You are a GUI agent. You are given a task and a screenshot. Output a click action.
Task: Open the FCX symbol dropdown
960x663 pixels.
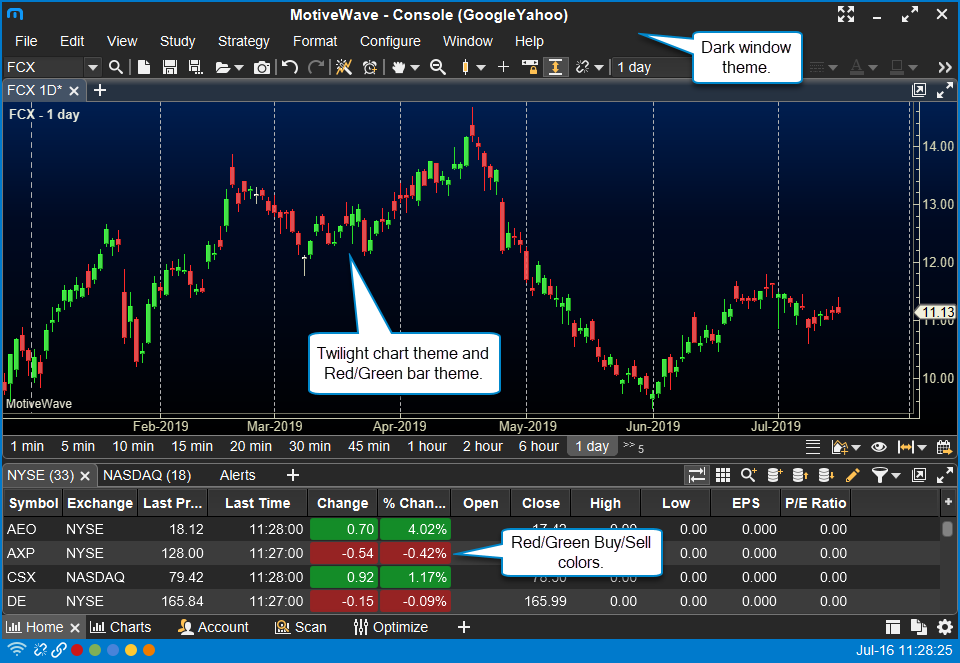[93, 67]
